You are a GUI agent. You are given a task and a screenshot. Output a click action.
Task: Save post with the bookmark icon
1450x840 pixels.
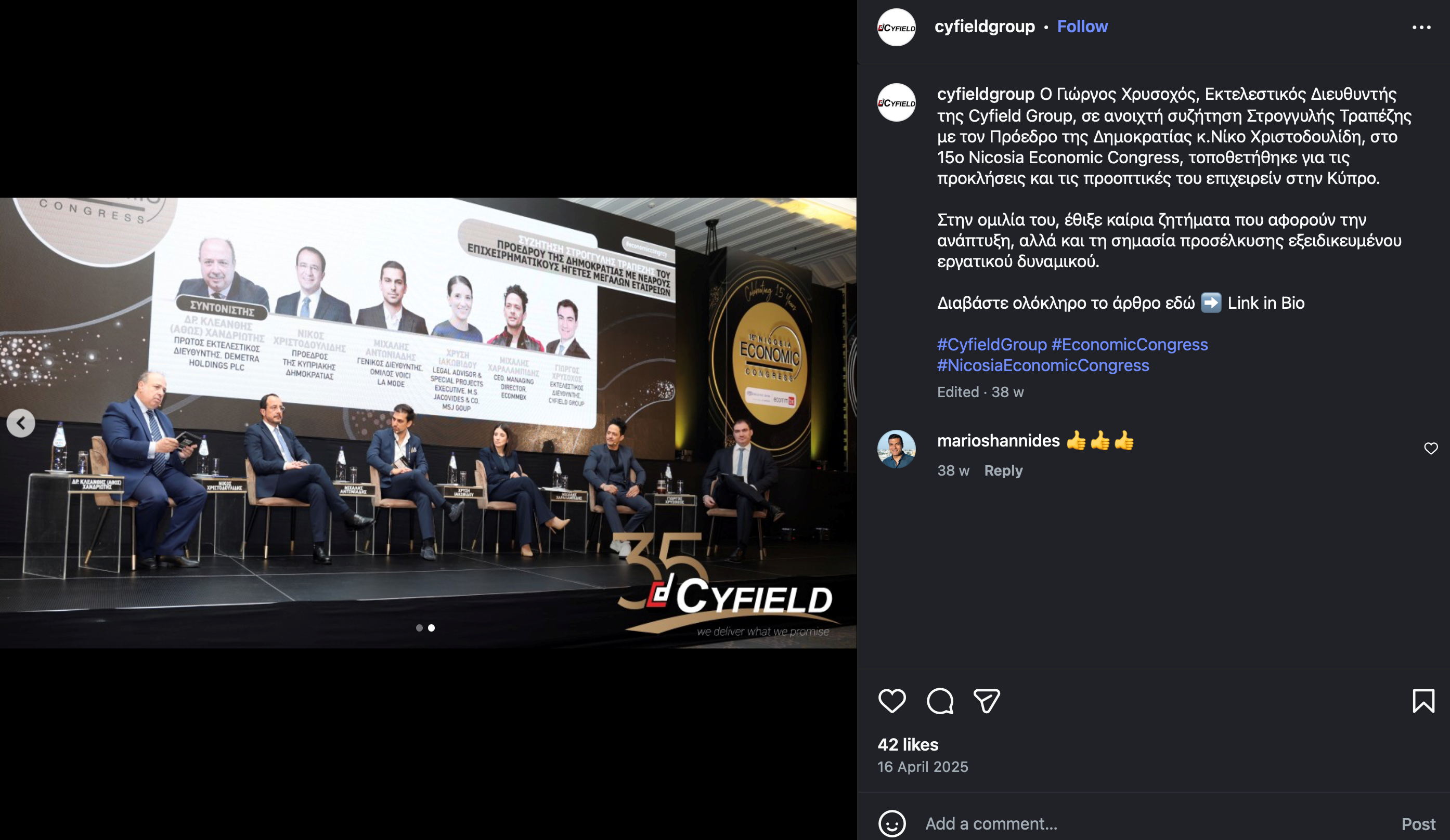tap(1423, 701)
